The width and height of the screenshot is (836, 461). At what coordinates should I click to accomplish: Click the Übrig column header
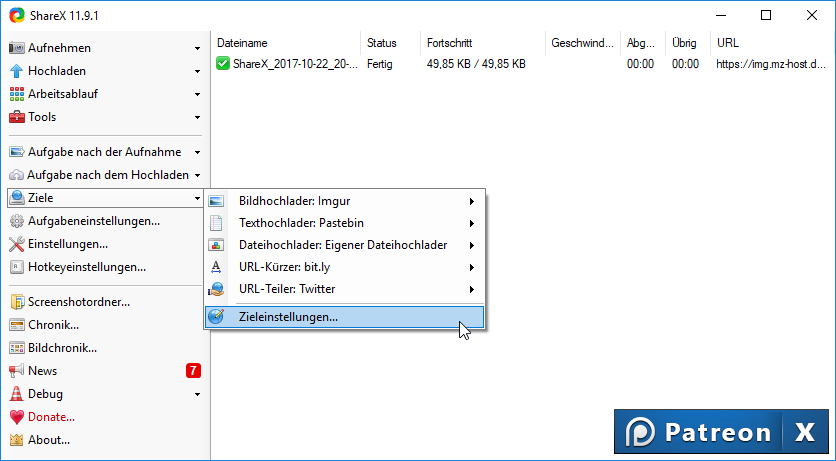(x=687, y=43)
